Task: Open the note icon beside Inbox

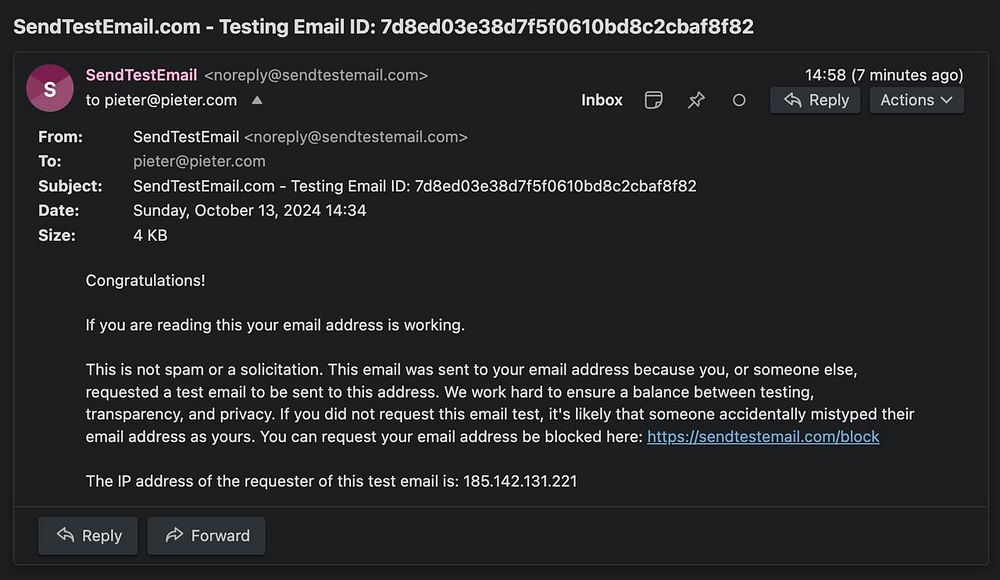Action: tap(654, 100)
